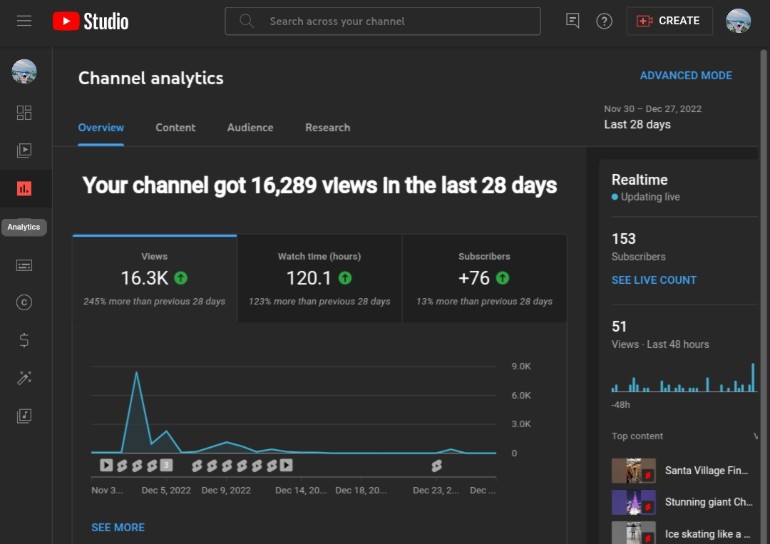Switch to the Audience tab
This screenshot has width=770, height=544.
point(250,128)
